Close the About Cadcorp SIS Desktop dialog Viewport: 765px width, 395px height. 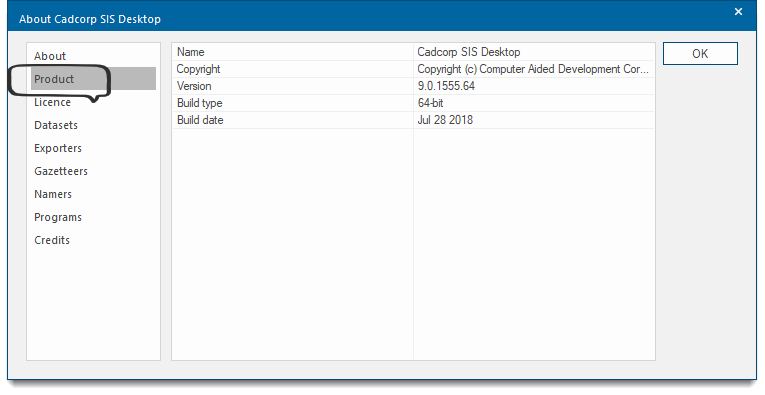click(738, 12)
